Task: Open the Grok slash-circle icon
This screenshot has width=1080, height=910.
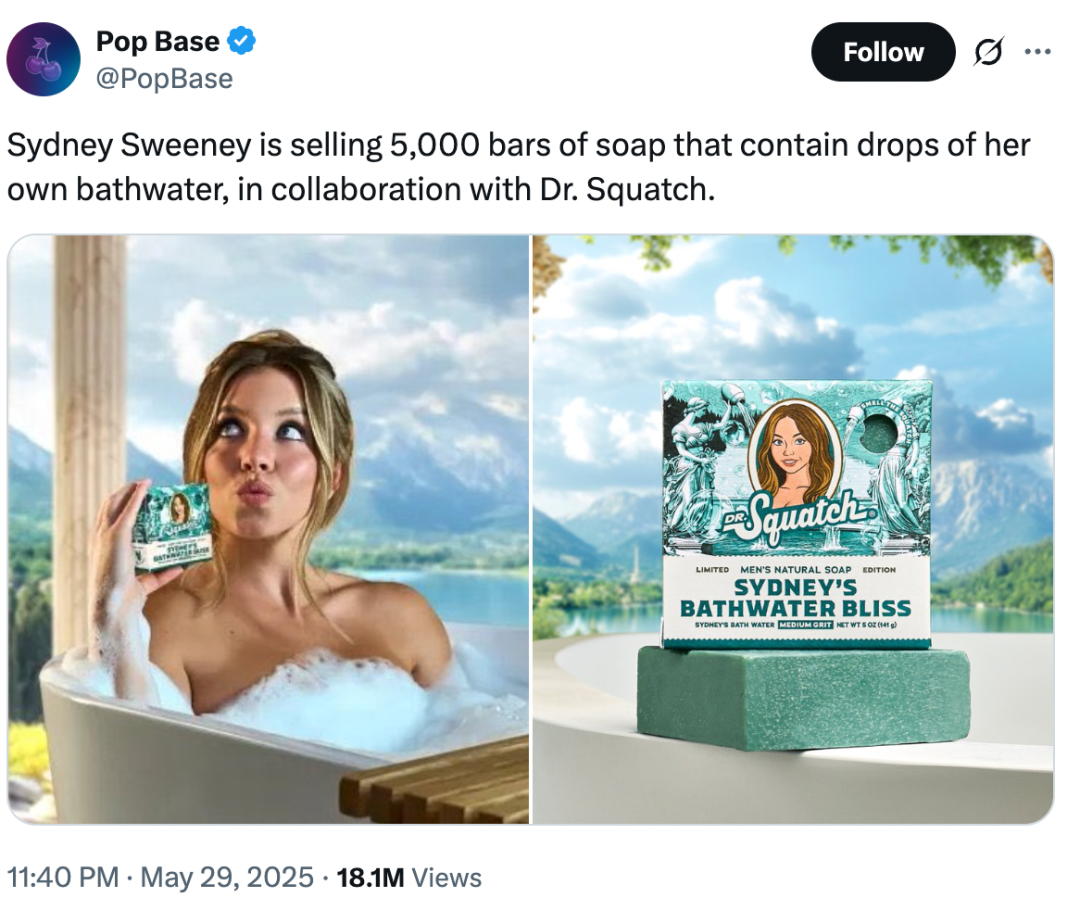Action: click(x=988, y=52)
